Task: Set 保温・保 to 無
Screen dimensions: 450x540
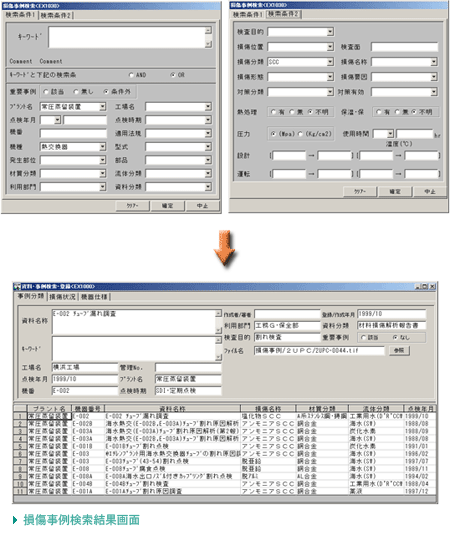Action: [x=397, y=112]
